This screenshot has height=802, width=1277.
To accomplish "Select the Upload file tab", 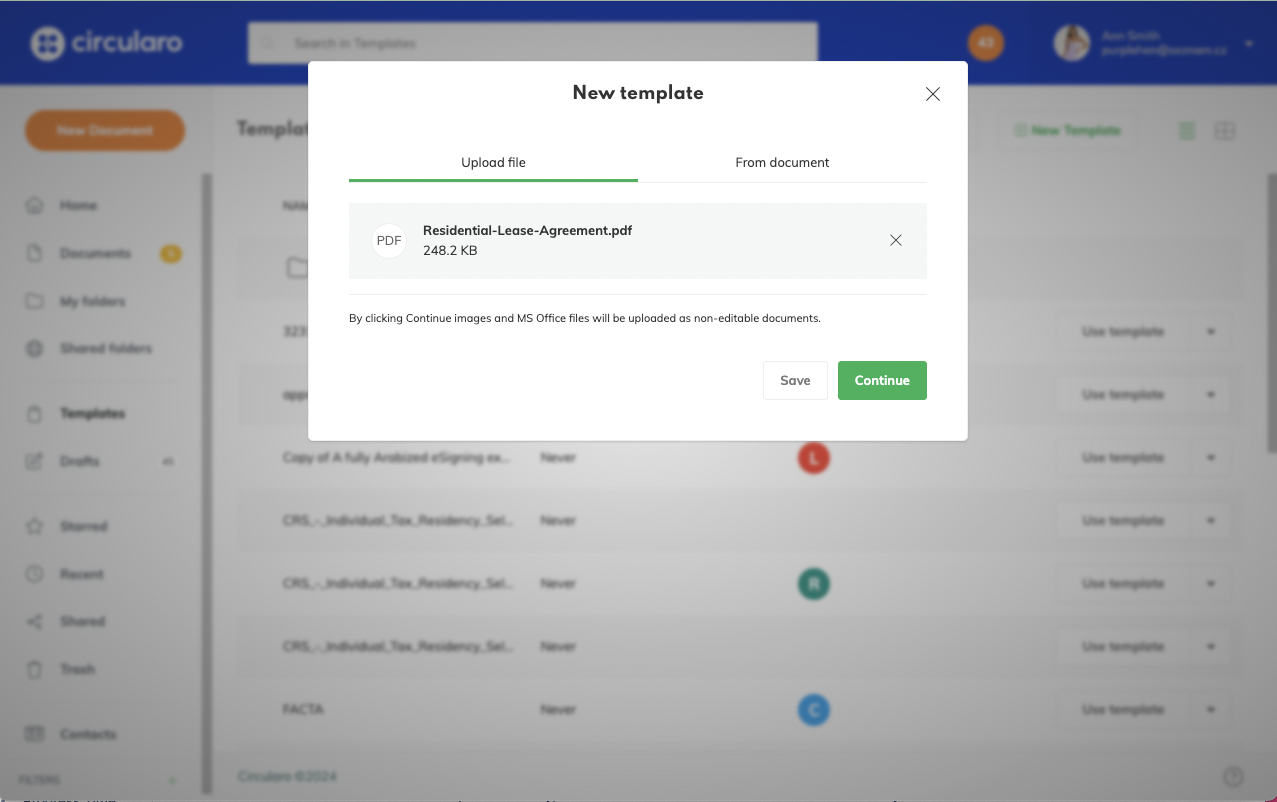I will [493, 162].
